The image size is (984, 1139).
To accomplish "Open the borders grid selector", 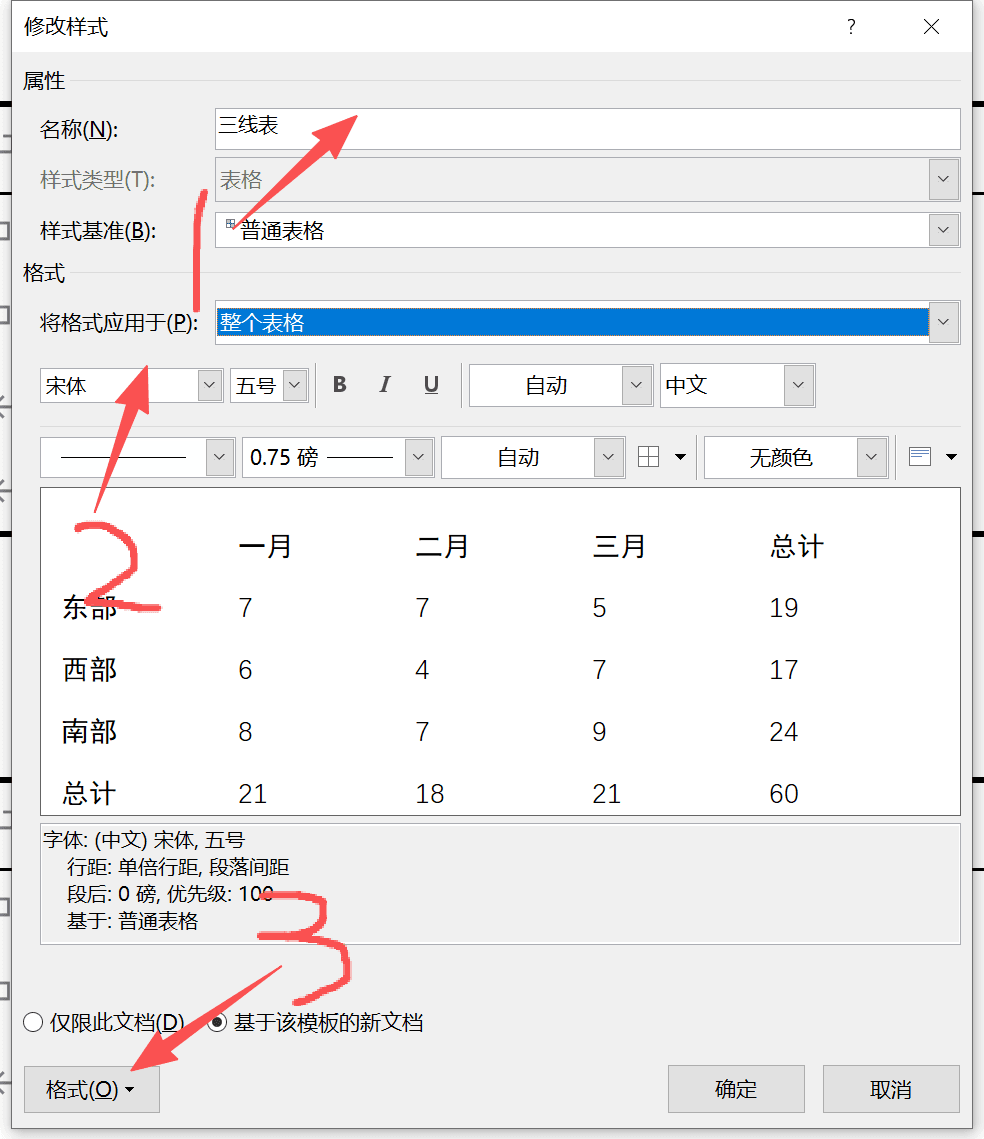I will [650, 457].
